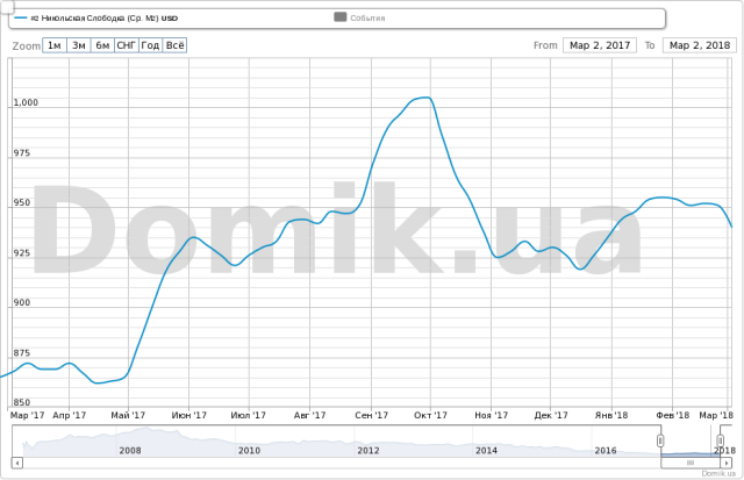Click the Дек '17 axis label
Viewport: 744px width, 480px height.
pyautogui.click(x=551, y=415)
